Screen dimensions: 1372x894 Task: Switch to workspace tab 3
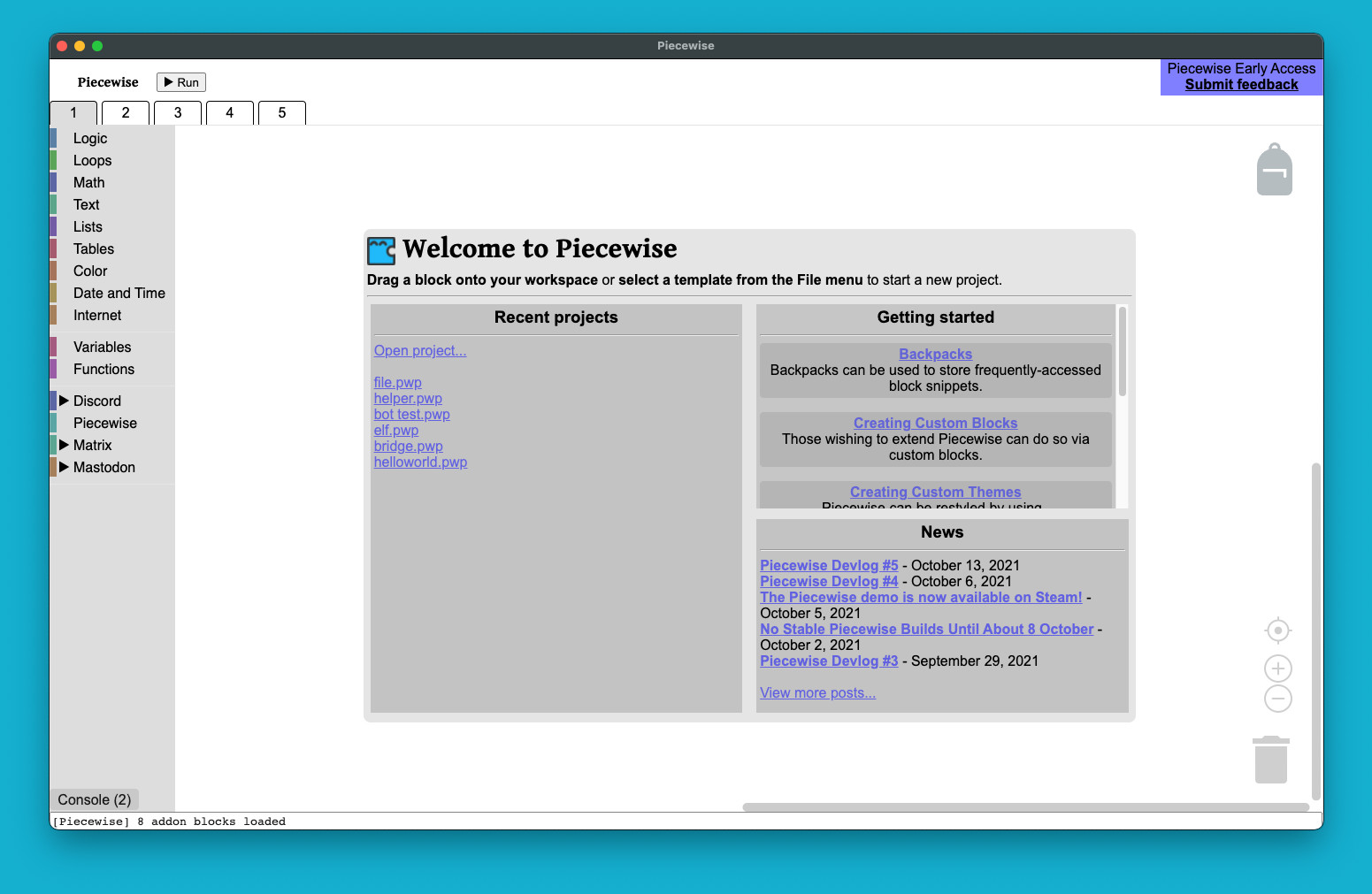pyautogui.click(x=177, y=112)
